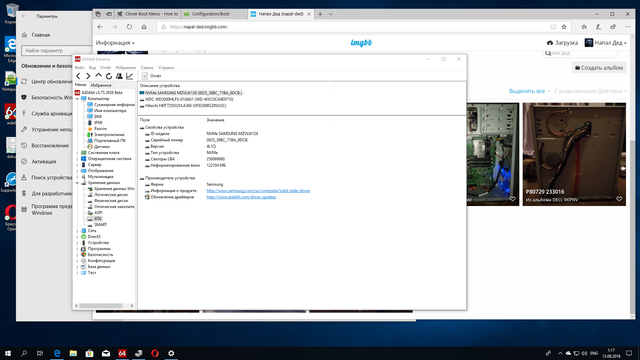
Task: Click the Отчет report button in toolbar
Action: coord(151,76)
